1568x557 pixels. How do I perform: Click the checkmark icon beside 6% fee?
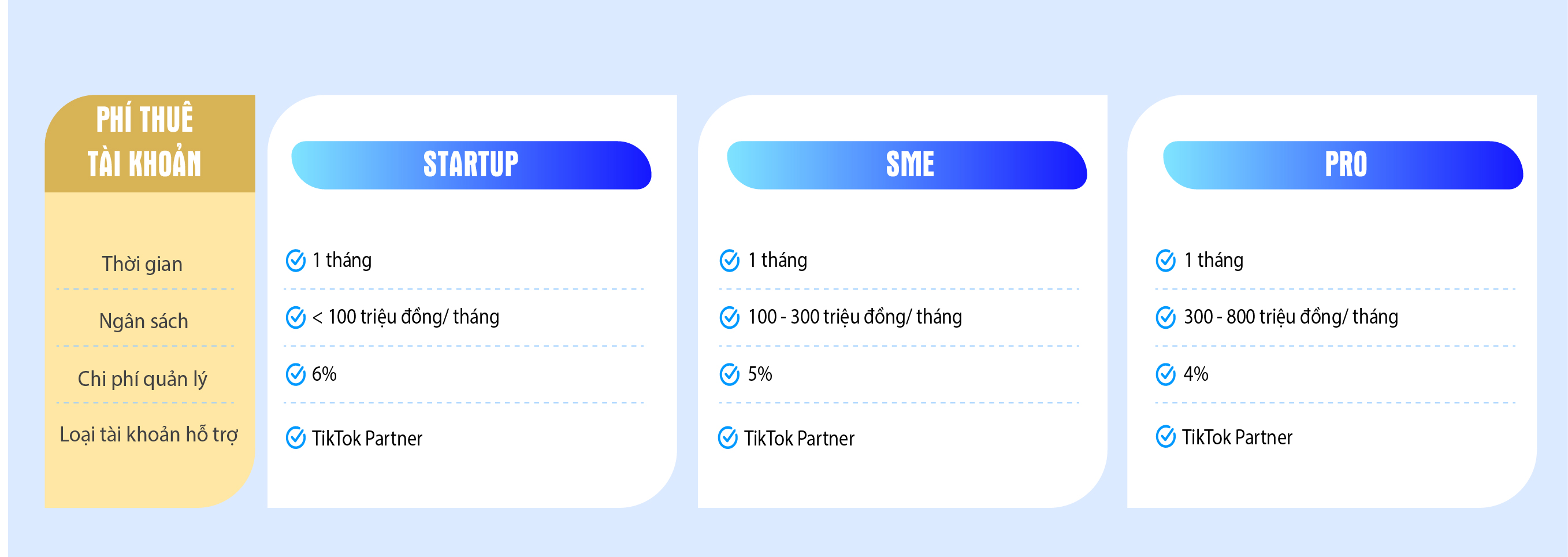coord(296,374)
